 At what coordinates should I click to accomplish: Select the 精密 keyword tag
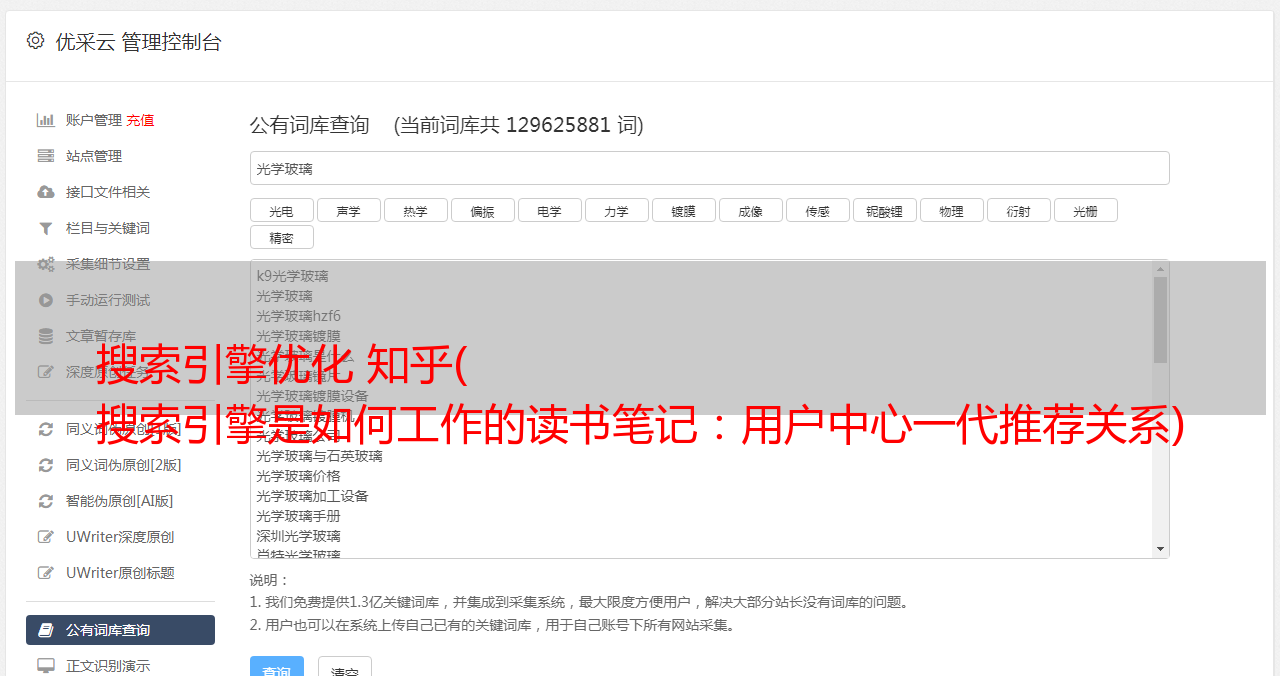281,237
